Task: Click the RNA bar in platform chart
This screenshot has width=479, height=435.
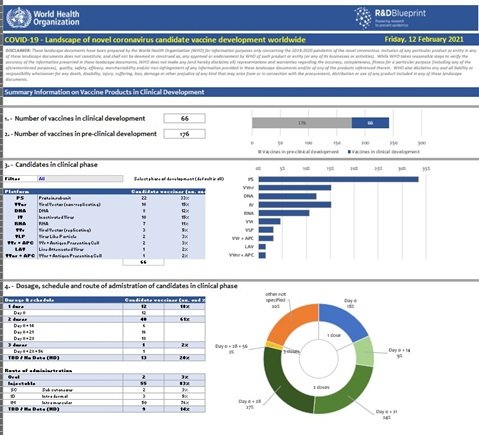Action: [284, 213]
